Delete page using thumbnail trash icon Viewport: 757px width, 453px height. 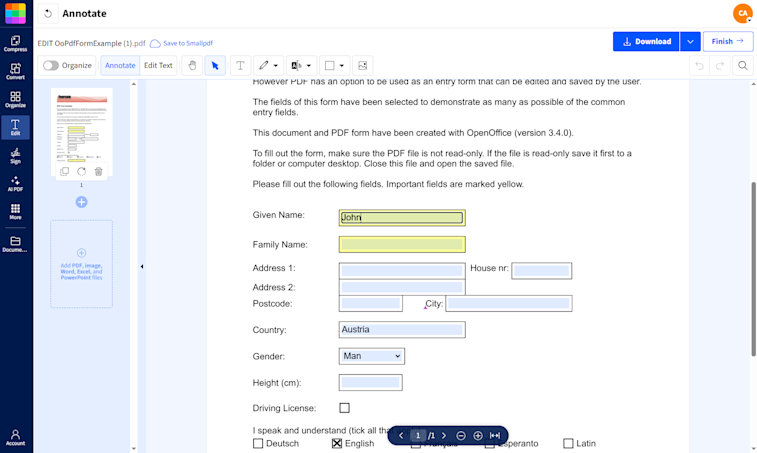point(98,171)
